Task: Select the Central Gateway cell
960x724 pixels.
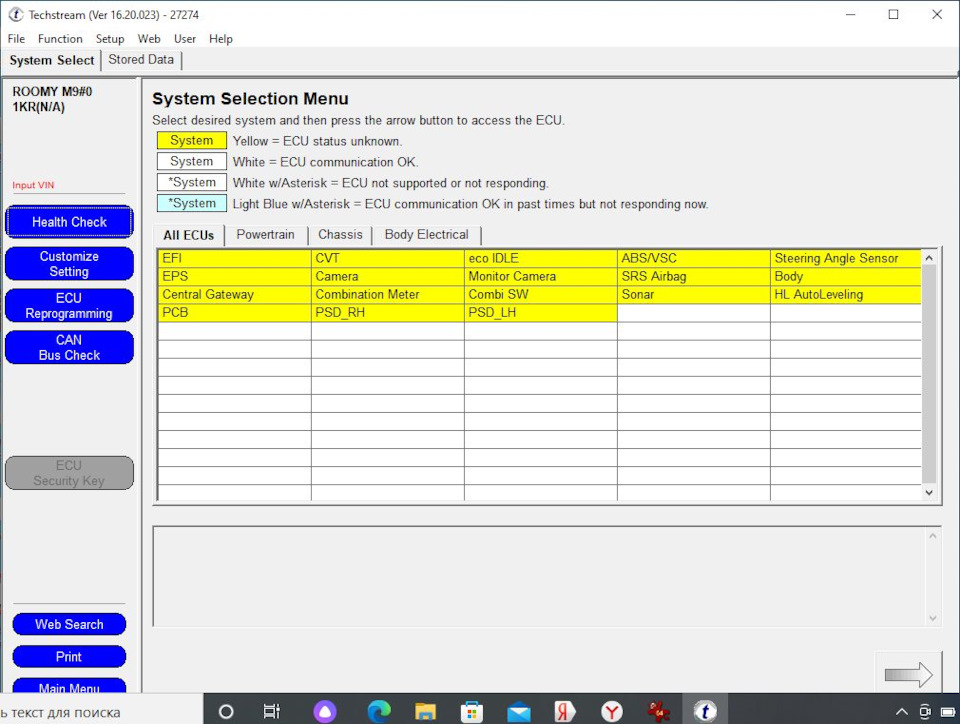Action: click(234, 294)
